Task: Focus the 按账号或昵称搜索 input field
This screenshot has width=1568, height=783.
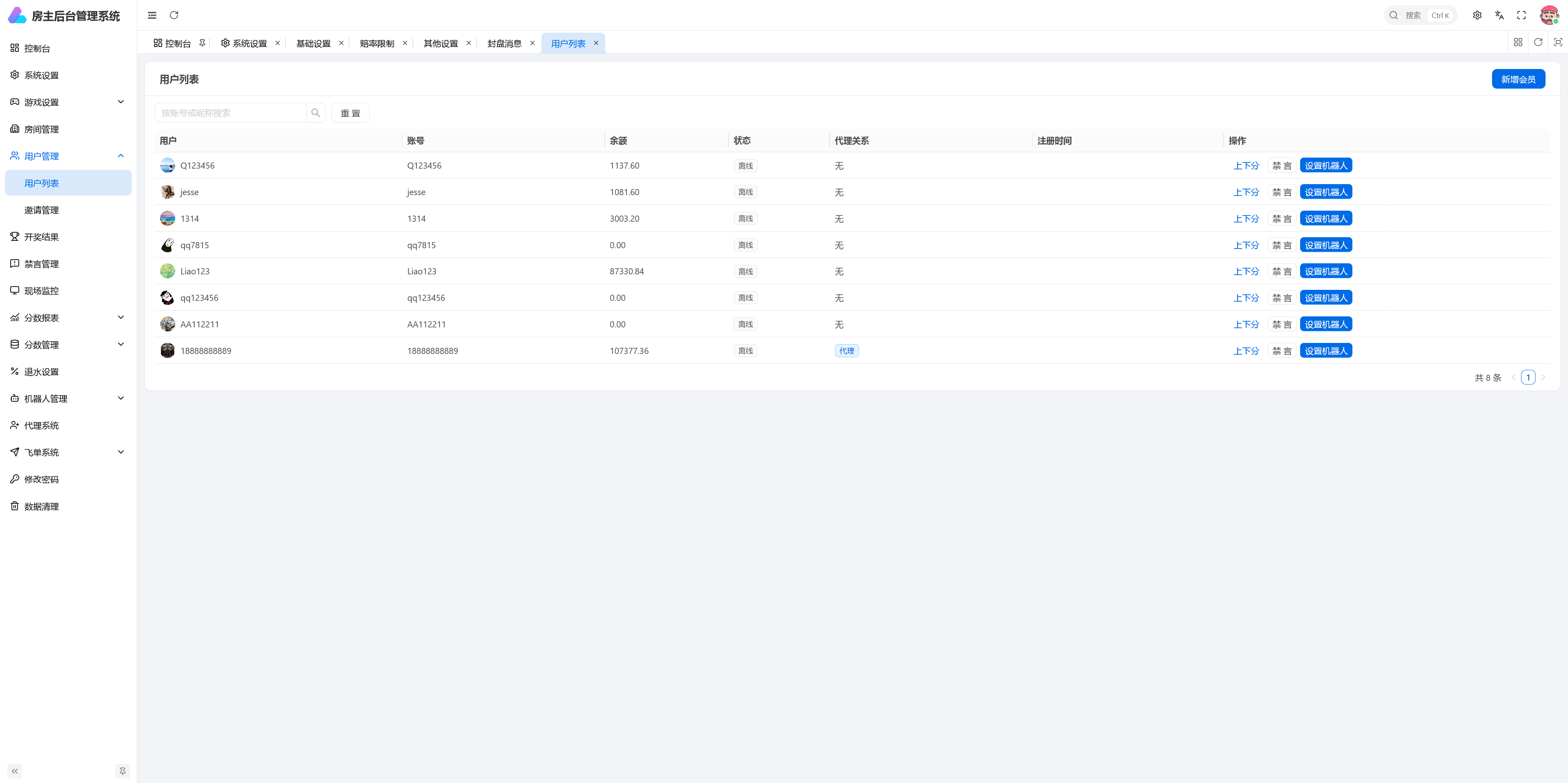Action: (x=231, y=113)
